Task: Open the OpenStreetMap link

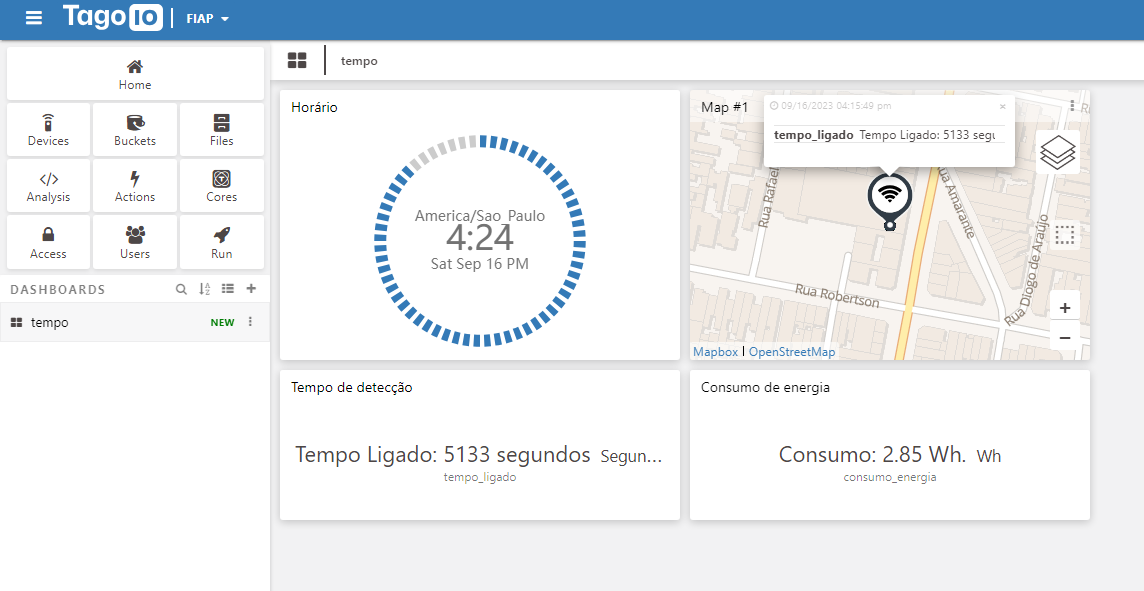Action: 792,351
